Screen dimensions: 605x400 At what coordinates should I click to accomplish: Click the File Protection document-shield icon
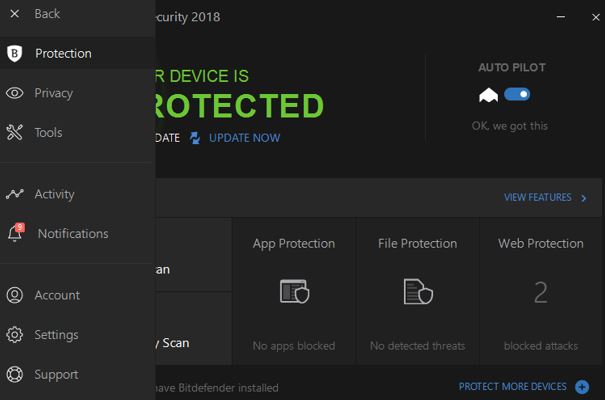pos(418,291)
